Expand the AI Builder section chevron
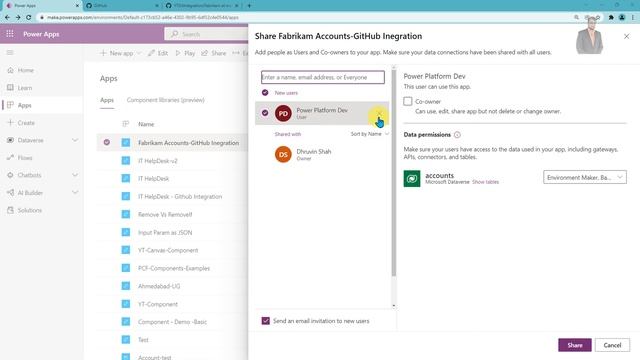 (75, 192)
